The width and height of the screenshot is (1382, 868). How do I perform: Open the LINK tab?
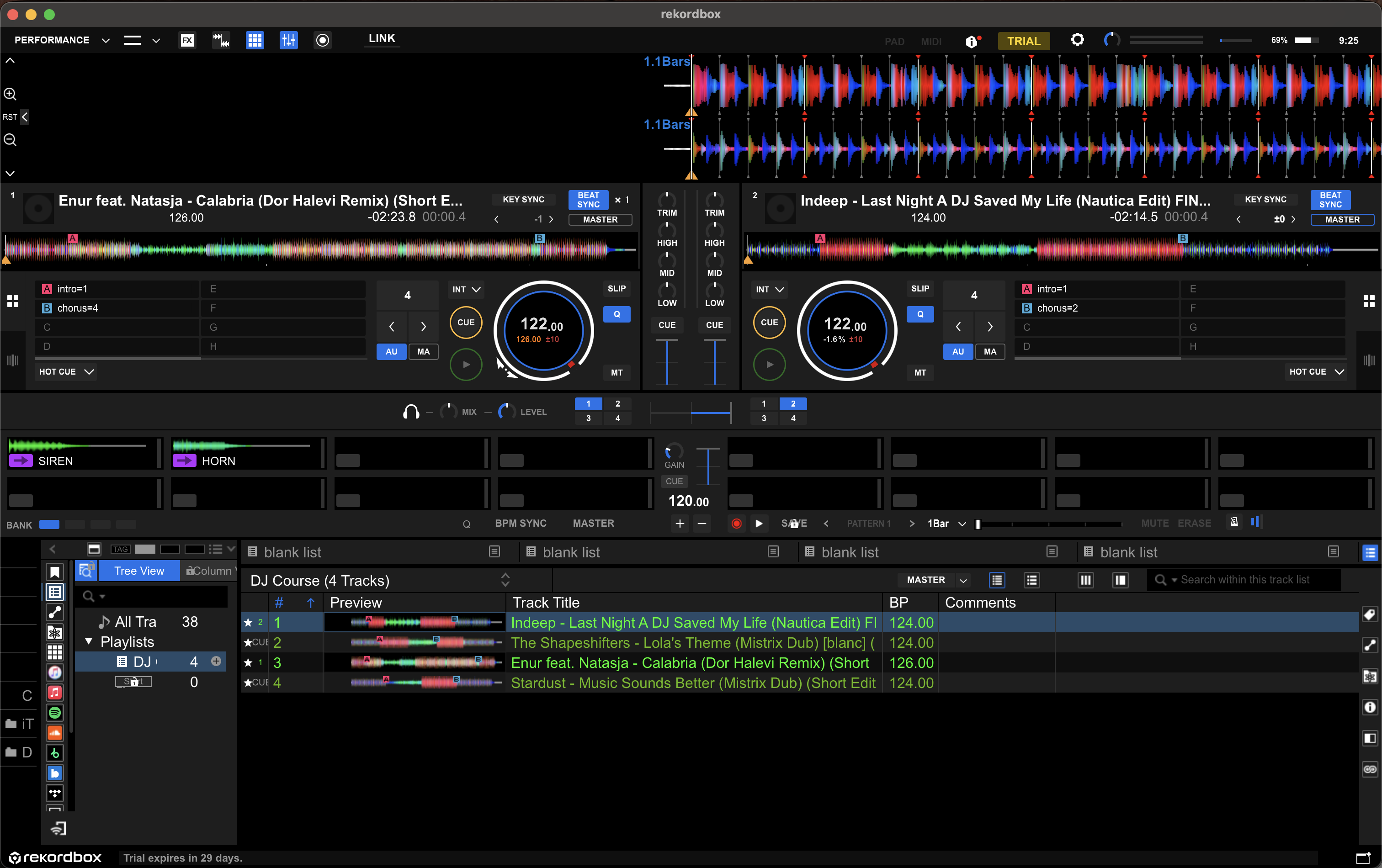point(382,38)
